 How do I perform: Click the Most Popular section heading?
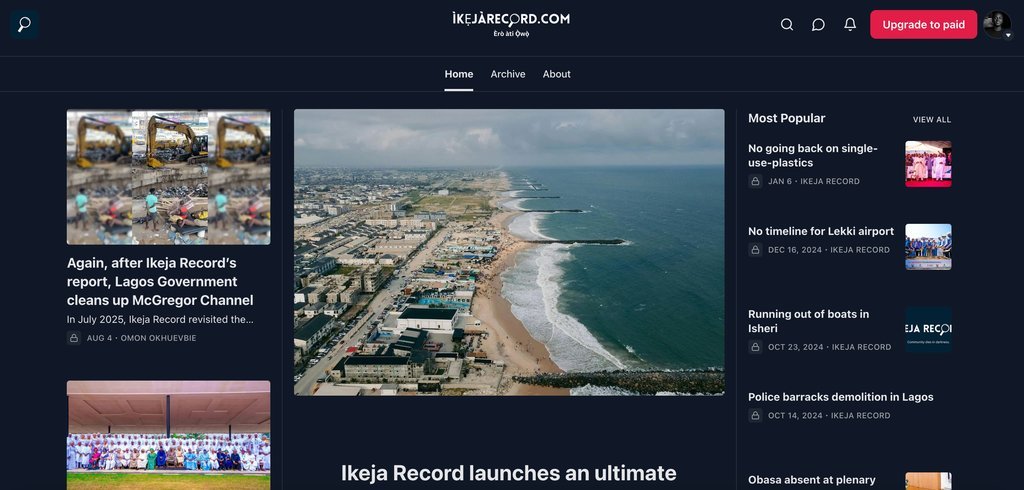pos(786,118)
